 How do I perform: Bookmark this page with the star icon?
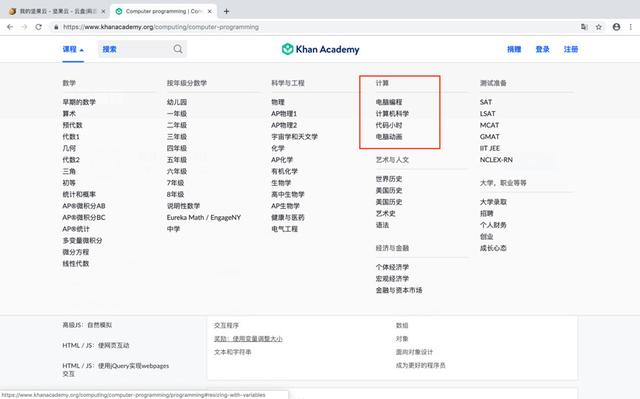tap(598, 27)
